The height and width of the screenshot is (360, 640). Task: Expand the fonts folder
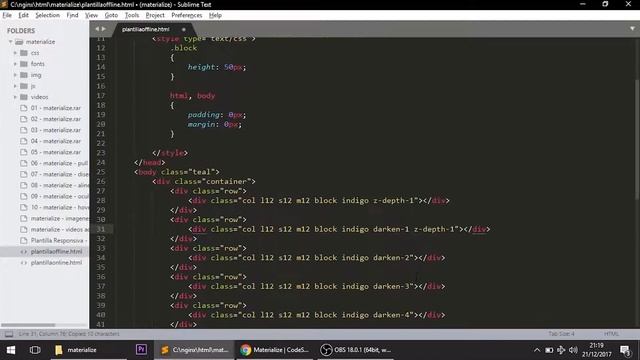[15, 64]
